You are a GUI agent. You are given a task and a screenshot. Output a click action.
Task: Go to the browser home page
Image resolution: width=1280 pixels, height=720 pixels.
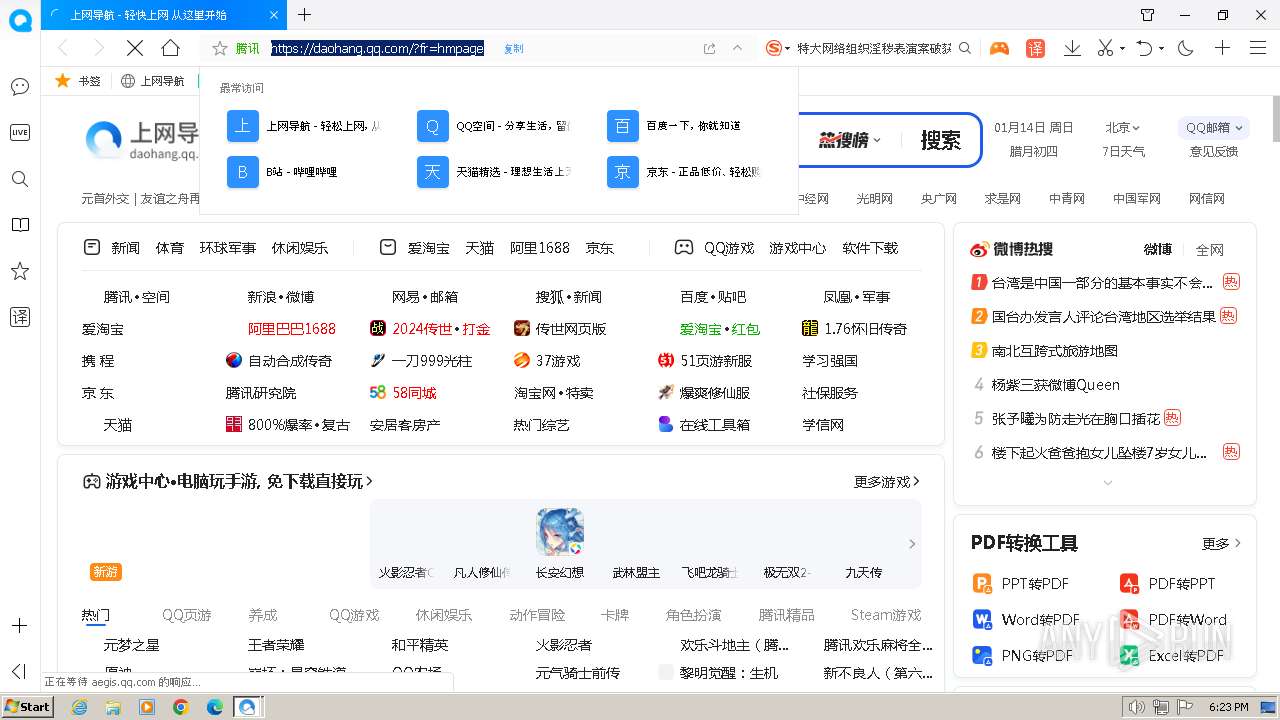171,48
